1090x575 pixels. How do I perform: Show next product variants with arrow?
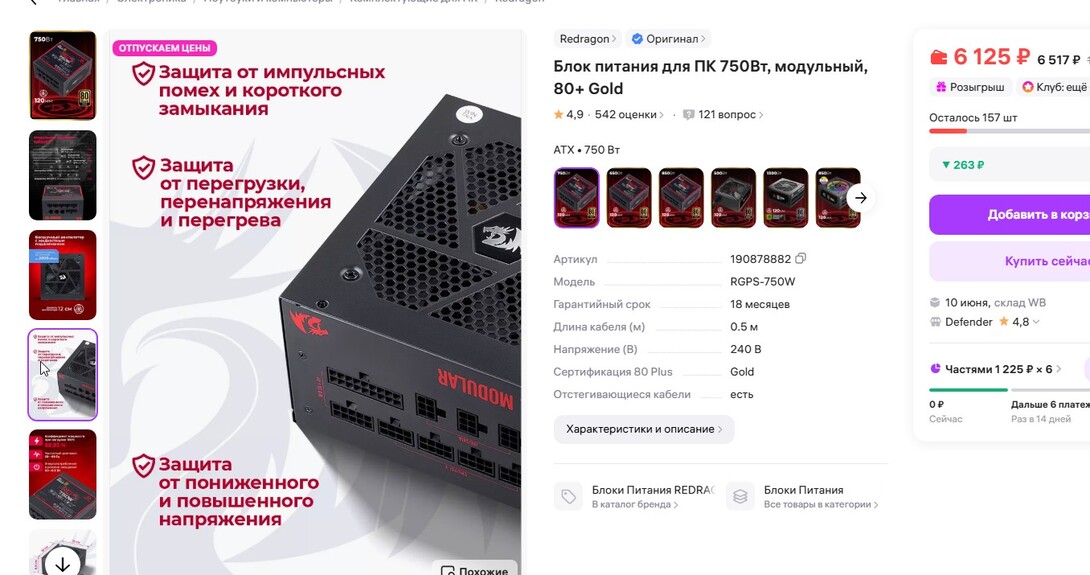coord(861,198)
